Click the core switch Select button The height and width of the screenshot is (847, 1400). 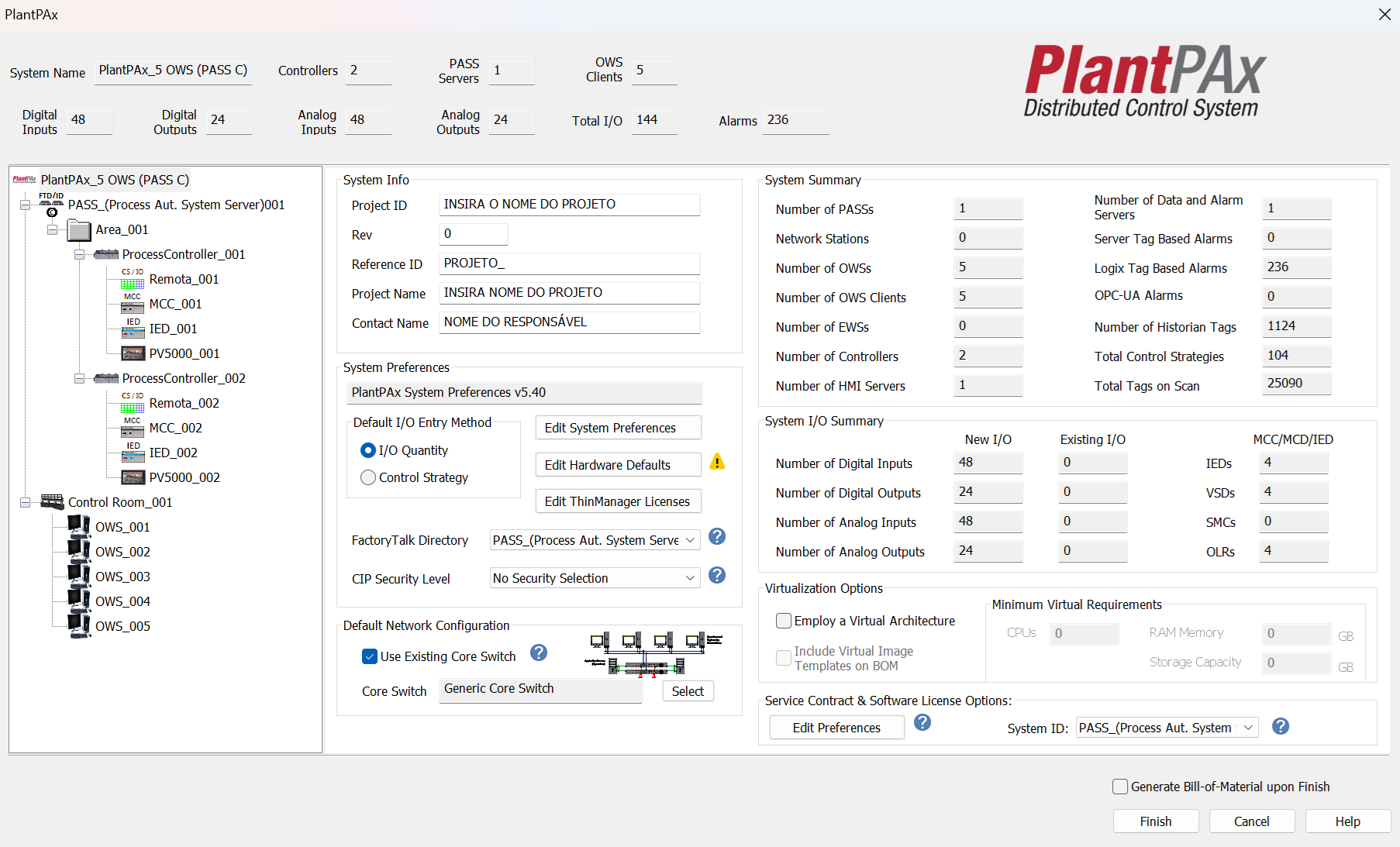[x=688, y=691]
